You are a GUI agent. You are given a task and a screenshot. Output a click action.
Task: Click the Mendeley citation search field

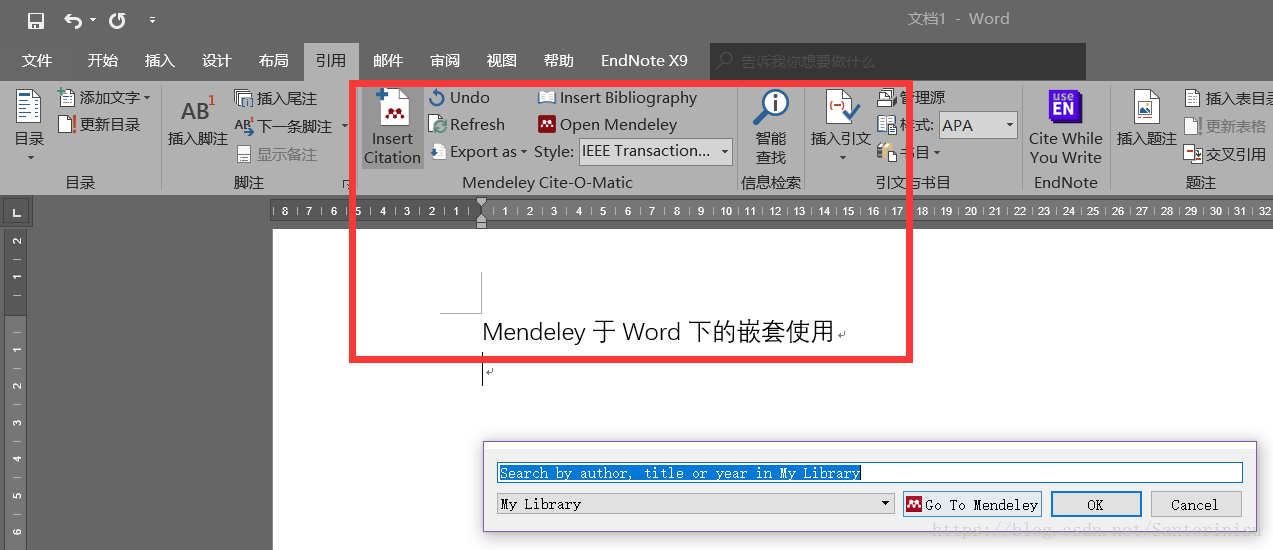870,472
